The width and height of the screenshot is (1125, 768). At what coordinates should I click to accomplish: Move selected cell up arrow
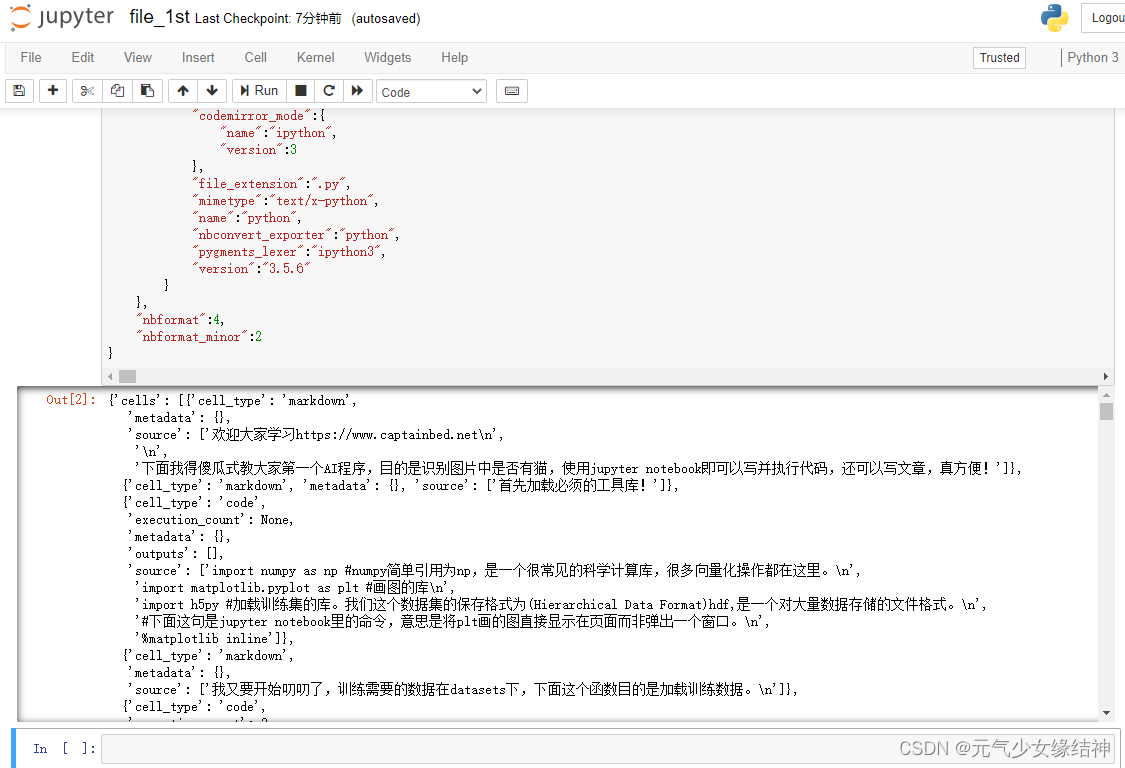183,90
